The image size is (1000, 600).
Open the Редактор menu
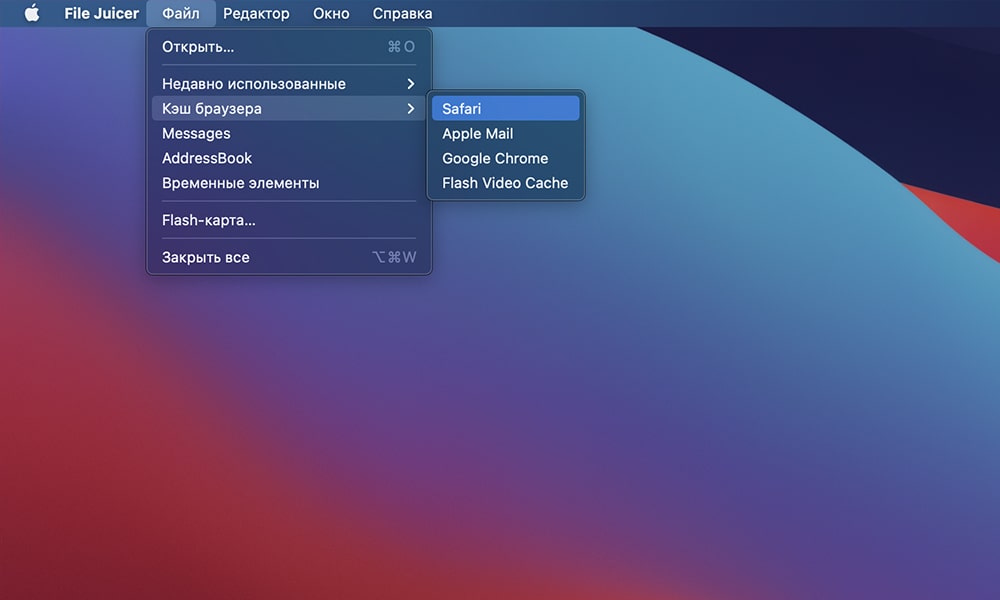256,13
